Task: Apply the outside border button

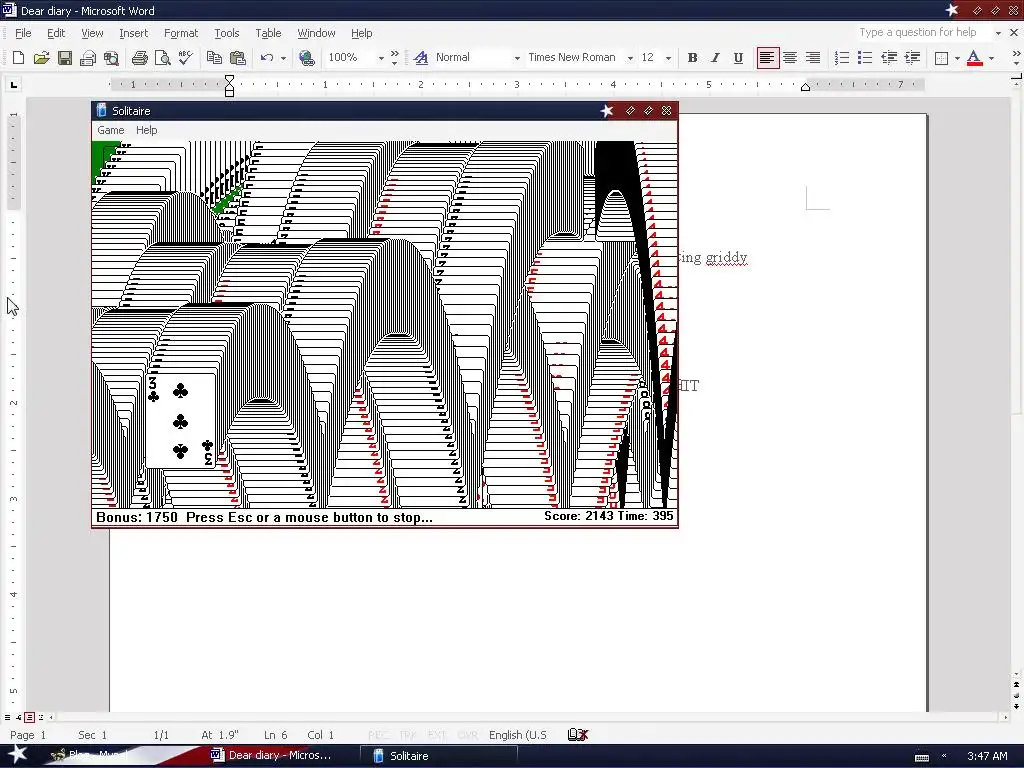Action: coord(942,57)
